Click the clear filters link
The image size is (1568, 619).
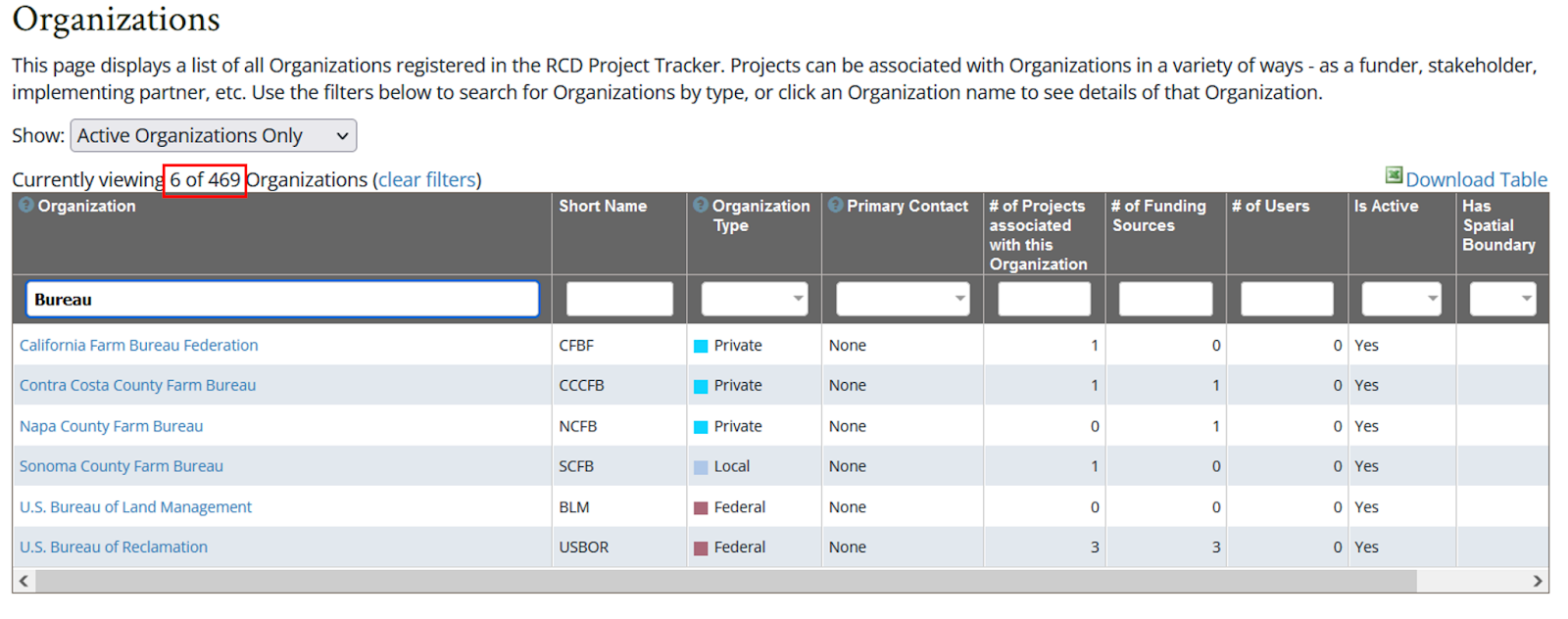pos(427,179)
